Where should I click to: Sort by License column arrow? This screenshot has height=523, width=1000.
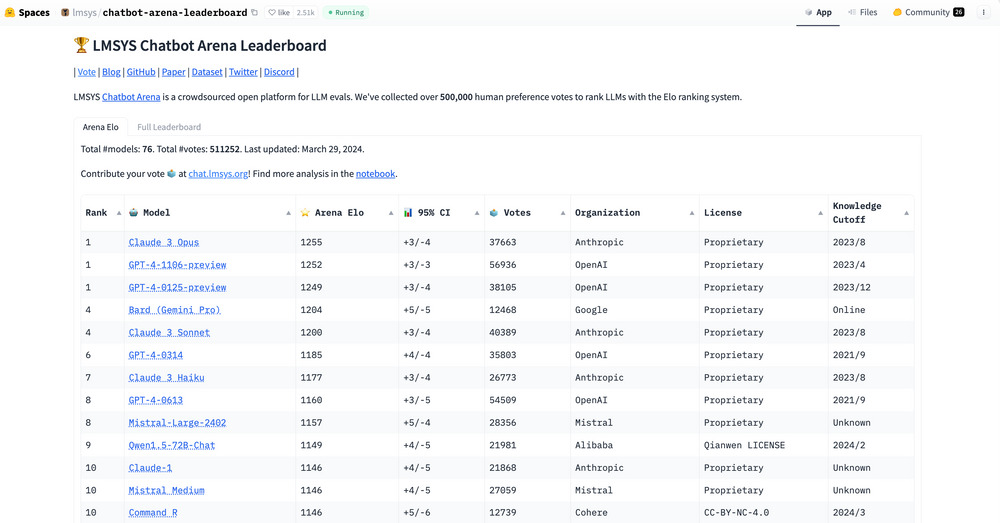(x=820, y=213)
